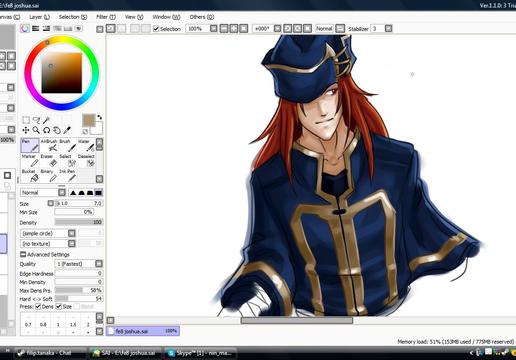Open the Layer menu
Screen dimensions: 516x360
point(39,17)
